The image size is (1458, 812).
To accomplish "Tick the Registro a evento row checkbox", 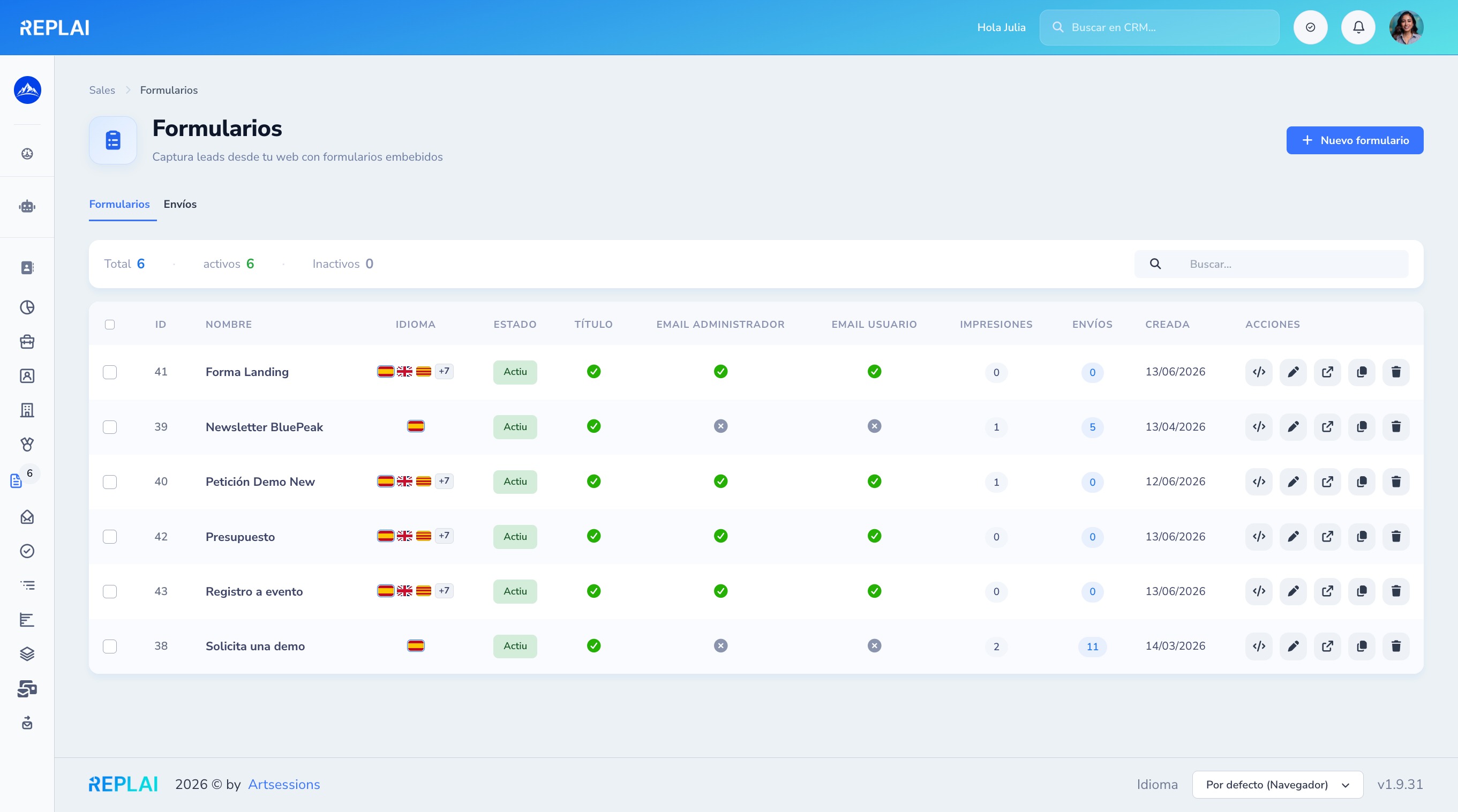I will [110, 591].
